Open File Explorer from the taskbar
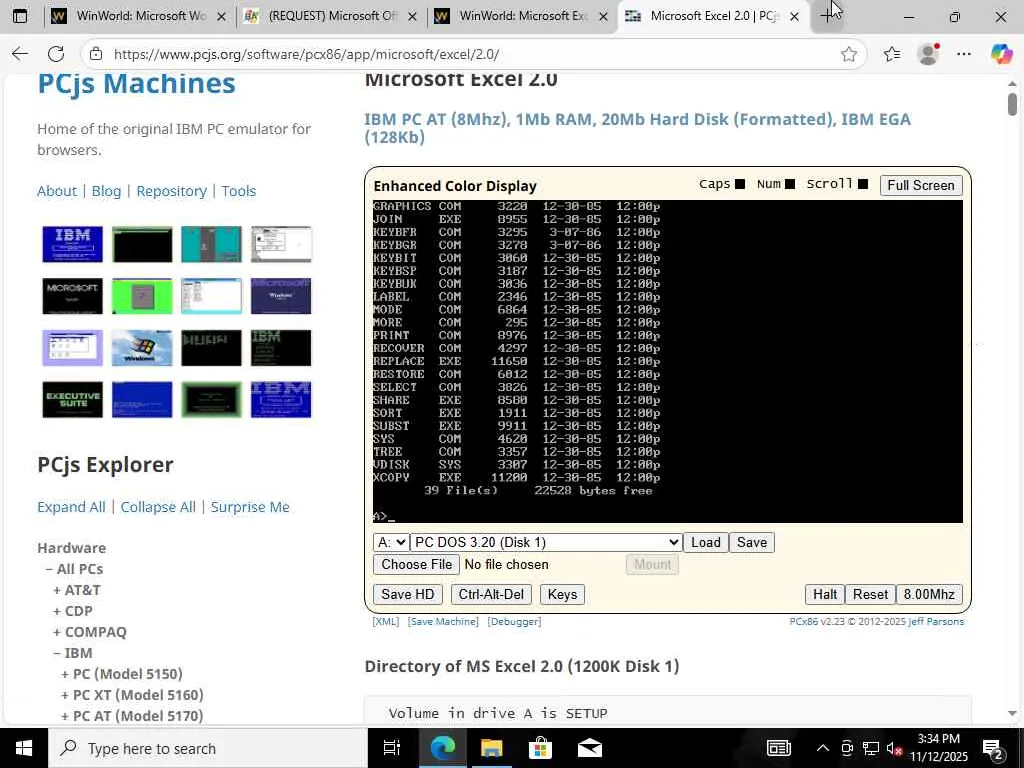Image resolution: width=1024 pixels, height=768 pixels. click(x=491, y=748)
